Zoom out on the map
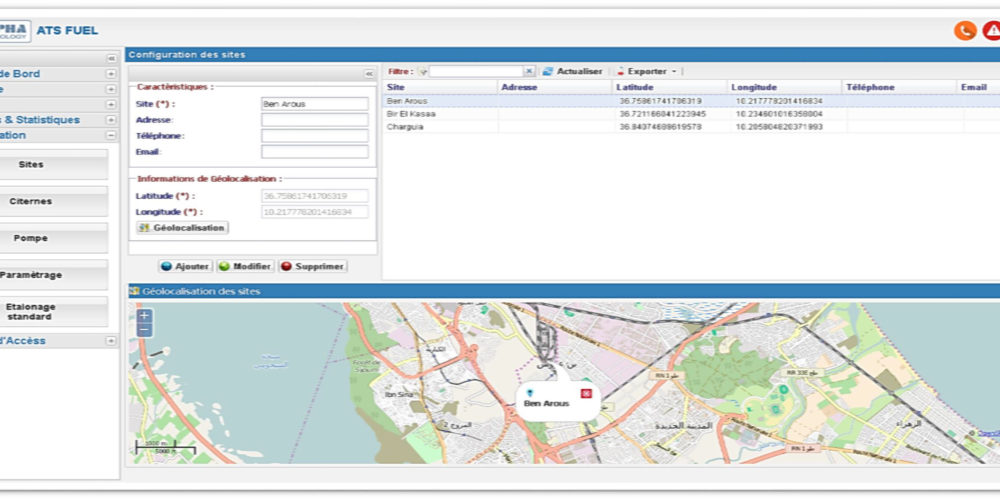 [x=144, y=329]
